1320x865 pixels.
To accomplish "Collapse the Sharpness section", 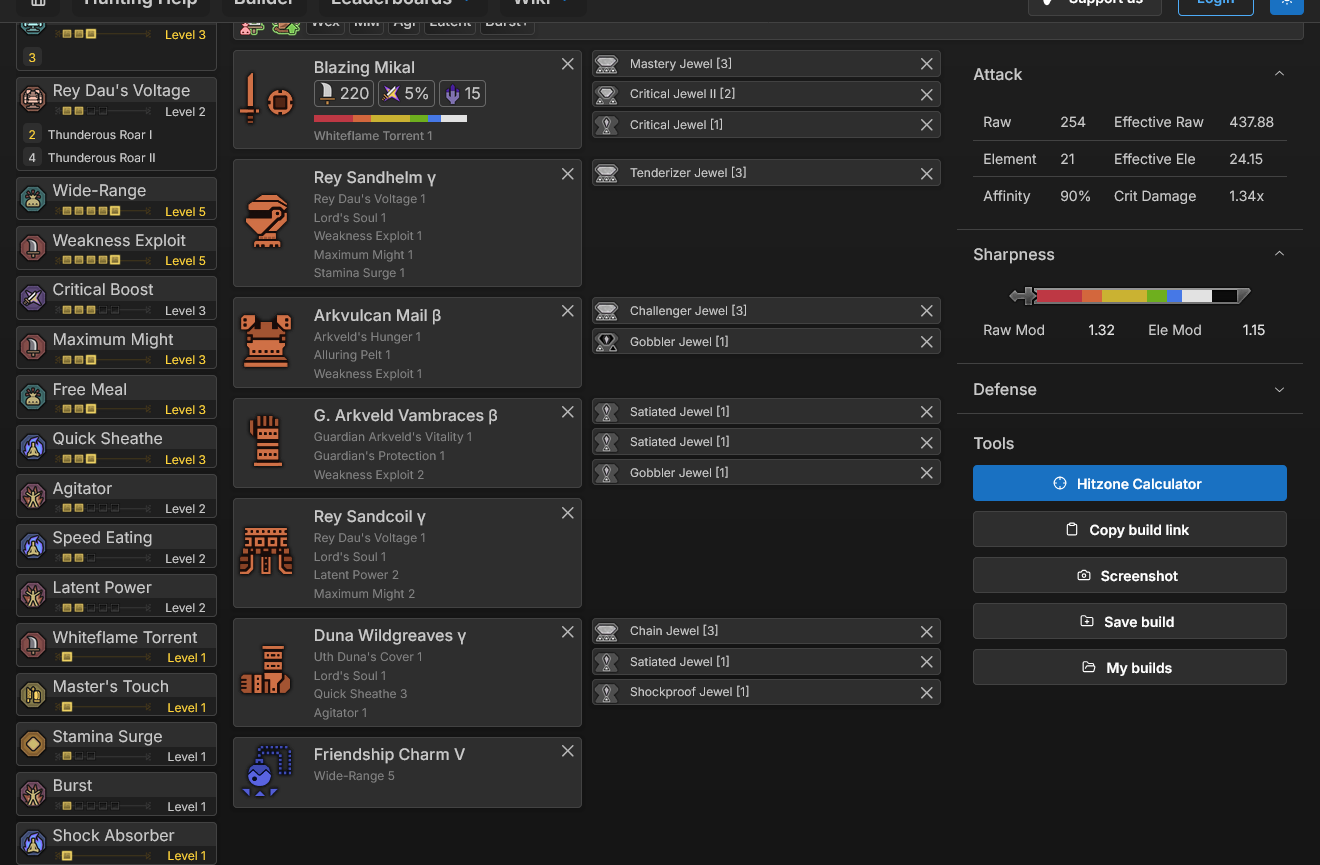I will click(1279, 254).
